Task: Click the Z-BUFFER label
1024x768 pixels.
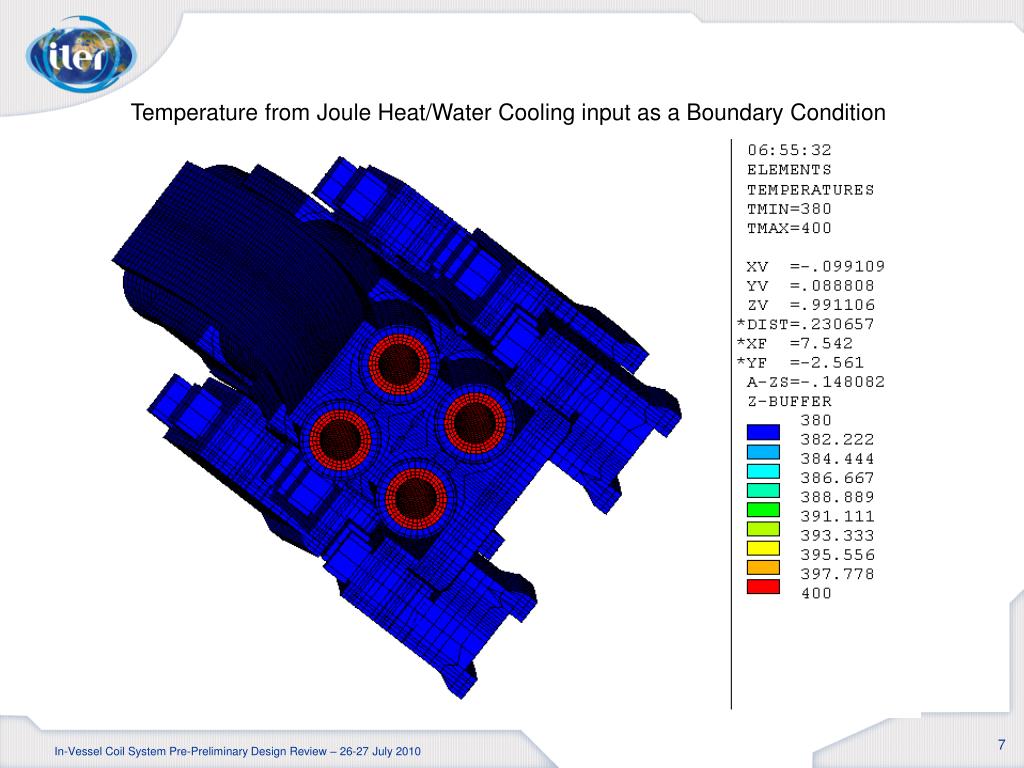Action: (x=790, y=401)
